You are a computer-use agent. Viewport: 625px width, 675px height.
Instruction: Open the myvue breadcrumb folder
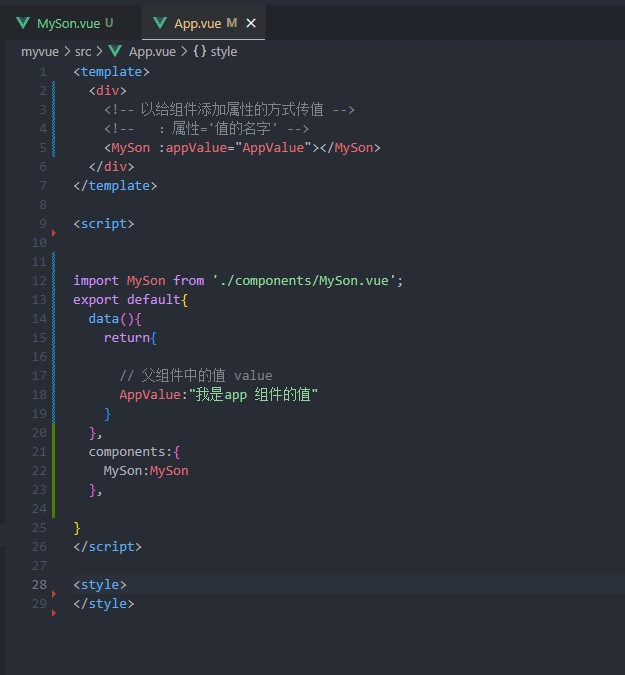(40, 51)
